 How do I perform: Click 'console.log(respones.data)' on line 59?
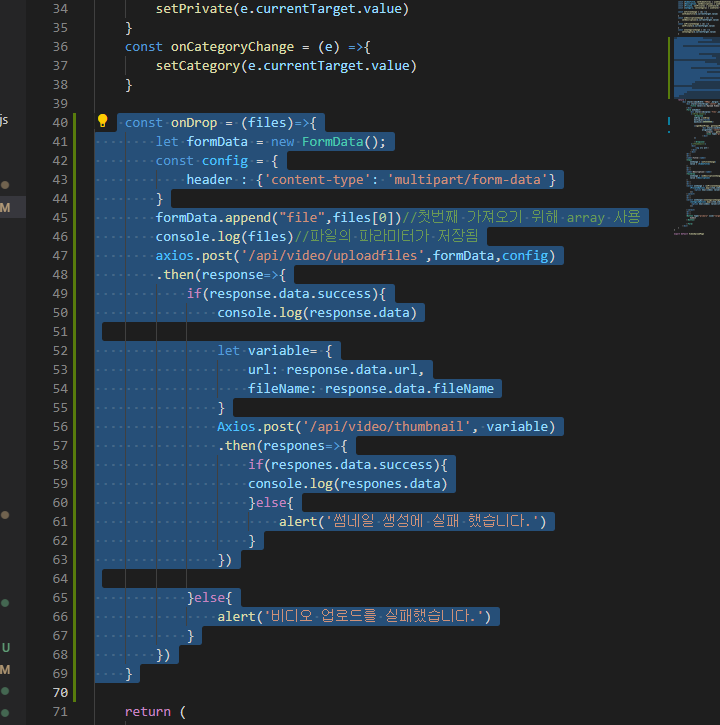[x=347, y=484]
